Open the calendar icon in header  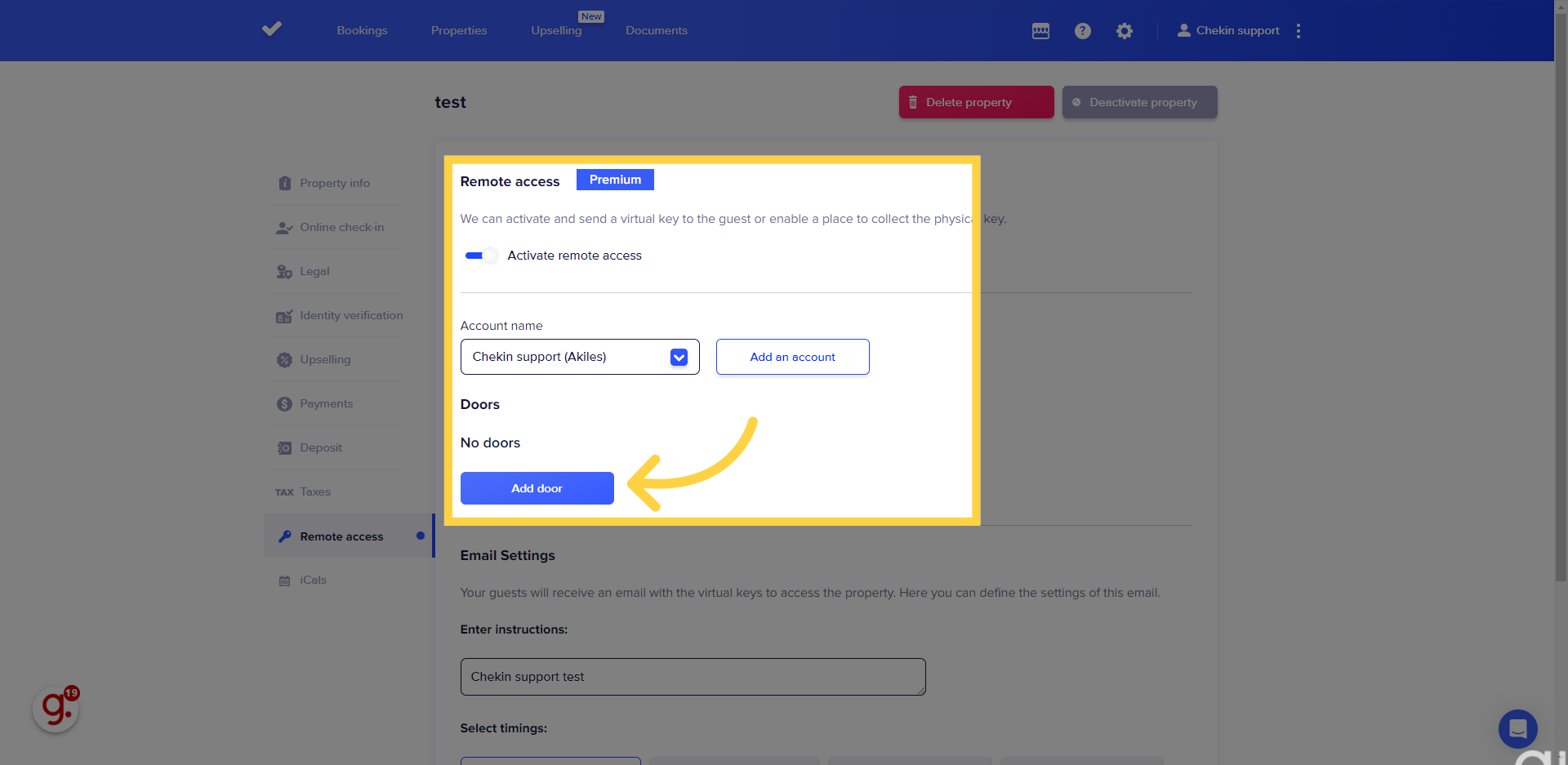point(1040,31)
